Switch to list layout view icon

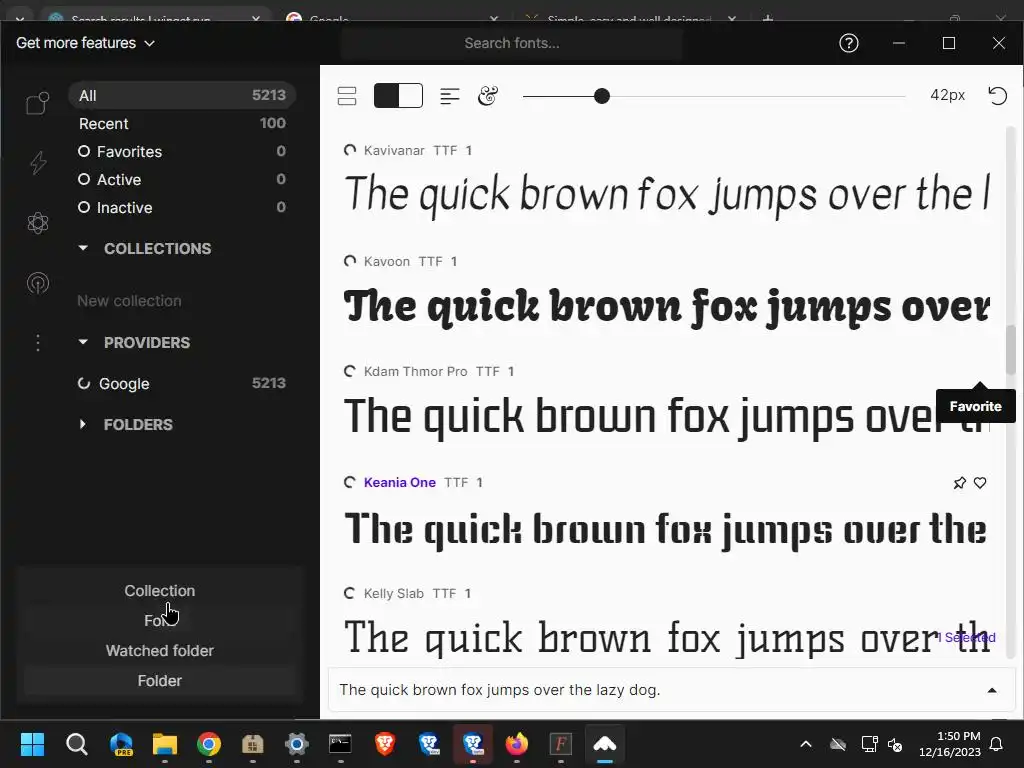[x=347, y=96]
